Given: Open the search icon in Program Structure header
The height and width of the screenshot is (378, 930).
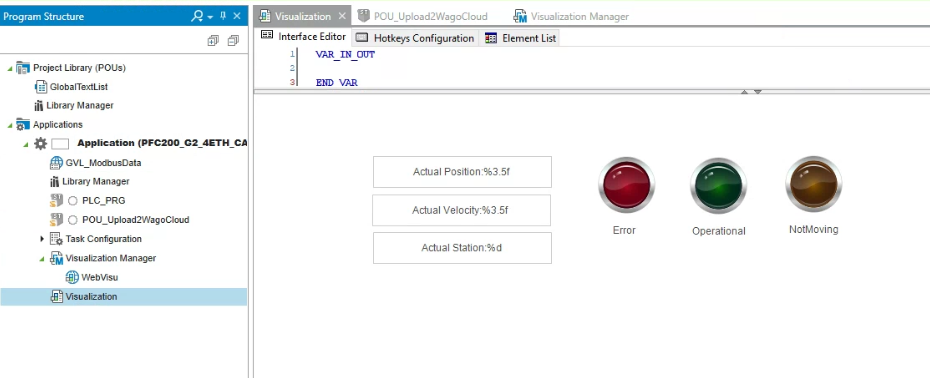Looking at the screenshot, I should click(197, 16).
